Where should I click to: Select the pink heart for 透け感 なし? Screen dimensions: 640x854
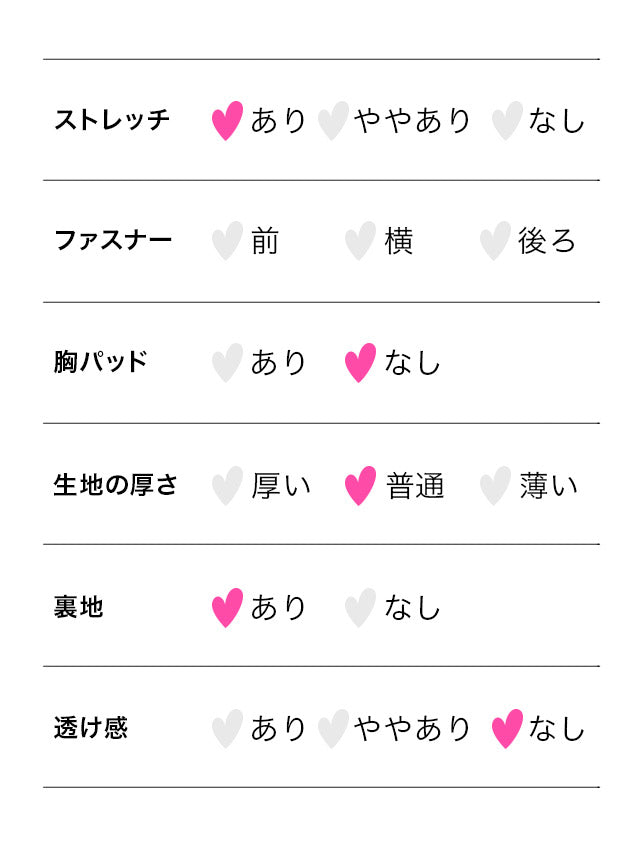[x=507, y=729]
